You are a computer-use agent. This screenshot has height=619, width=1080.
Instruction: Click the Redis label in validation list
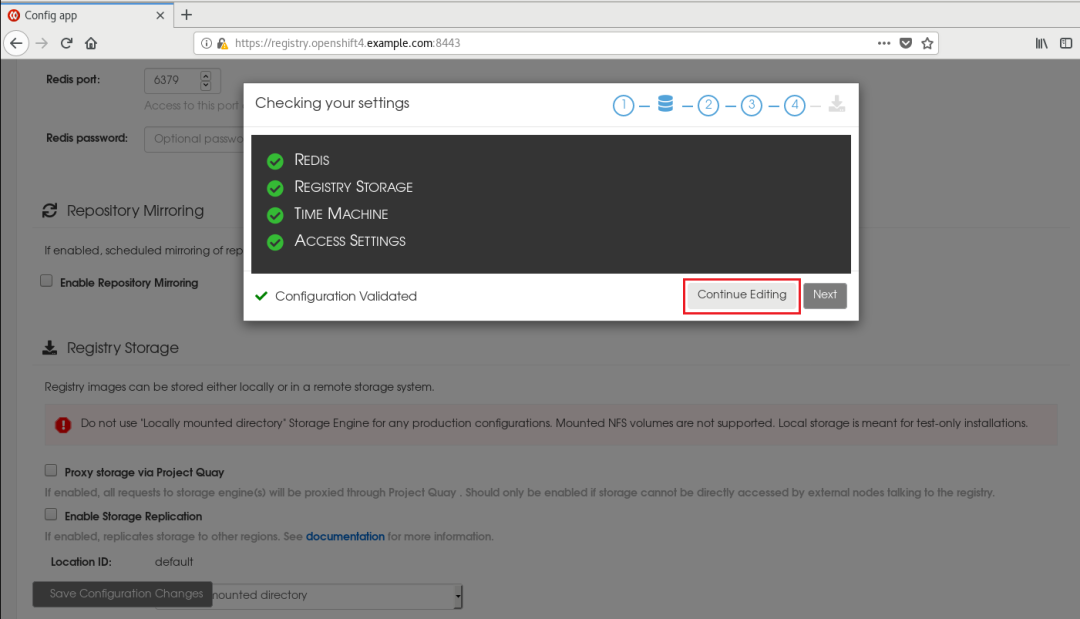311,160
